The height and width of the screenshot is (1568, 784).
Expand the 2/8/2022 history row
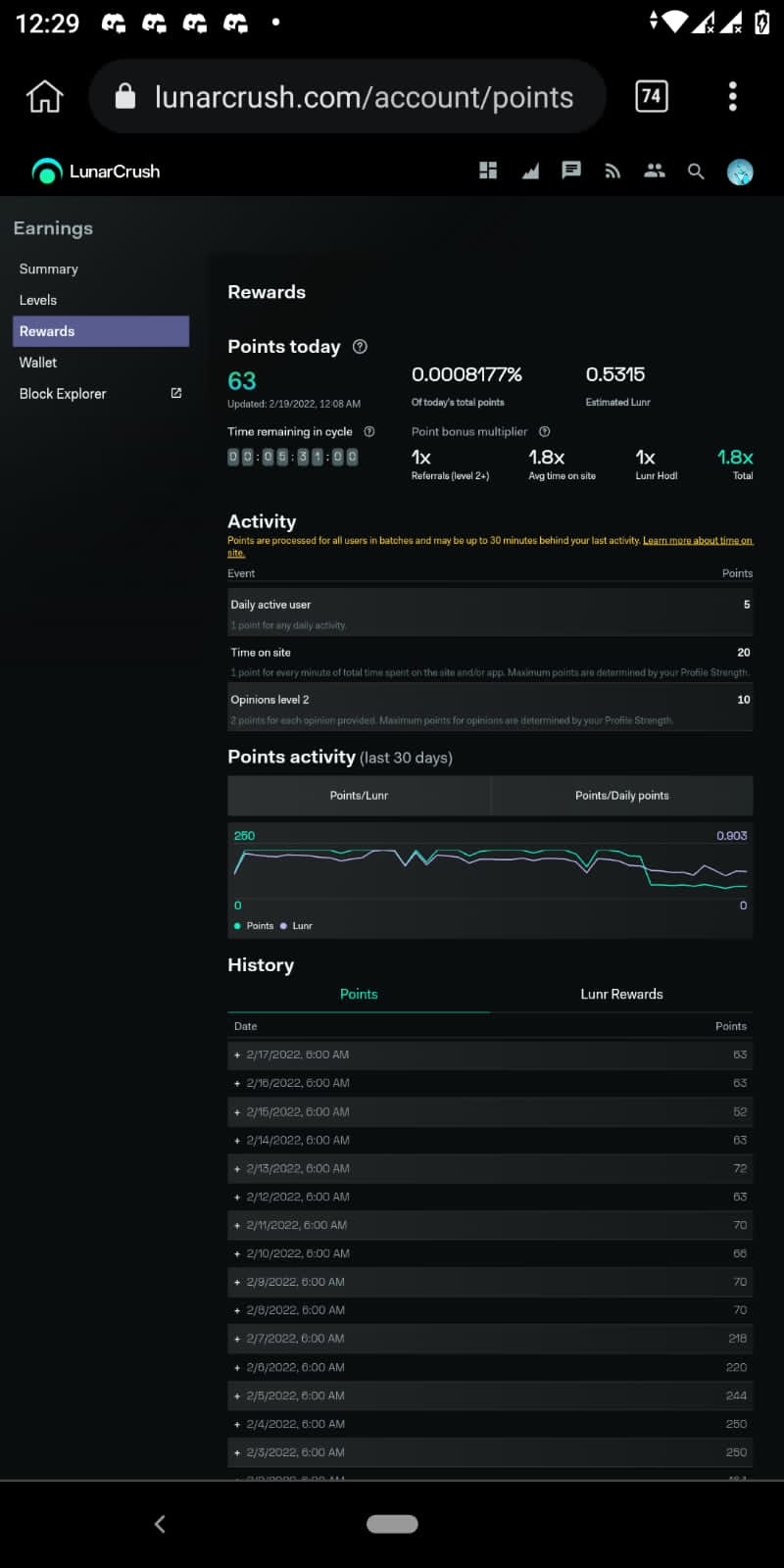pyautogui.click(x=490, y=1310)
